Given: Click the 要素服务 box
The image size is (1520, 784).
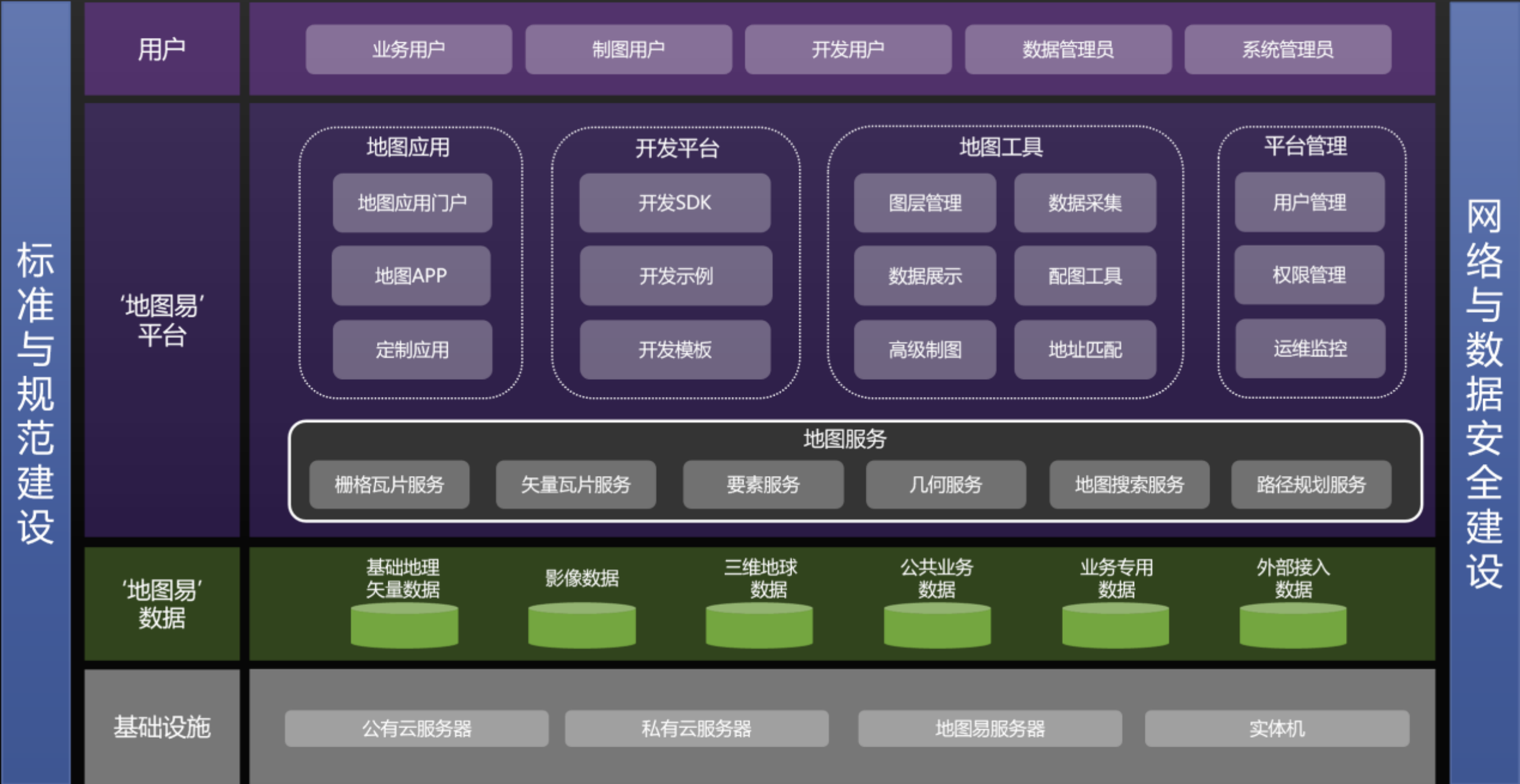Looking at the screenshot, I should coord(763,484).
